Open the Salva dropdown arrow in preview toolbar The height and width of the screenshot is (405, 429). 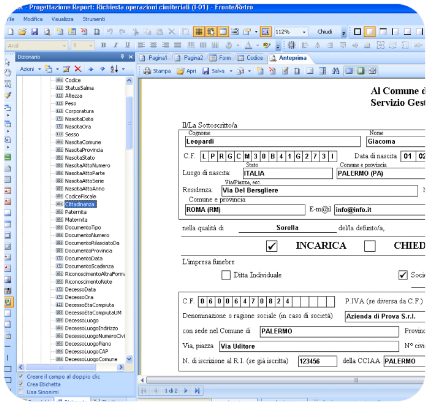tap(231, 71)
